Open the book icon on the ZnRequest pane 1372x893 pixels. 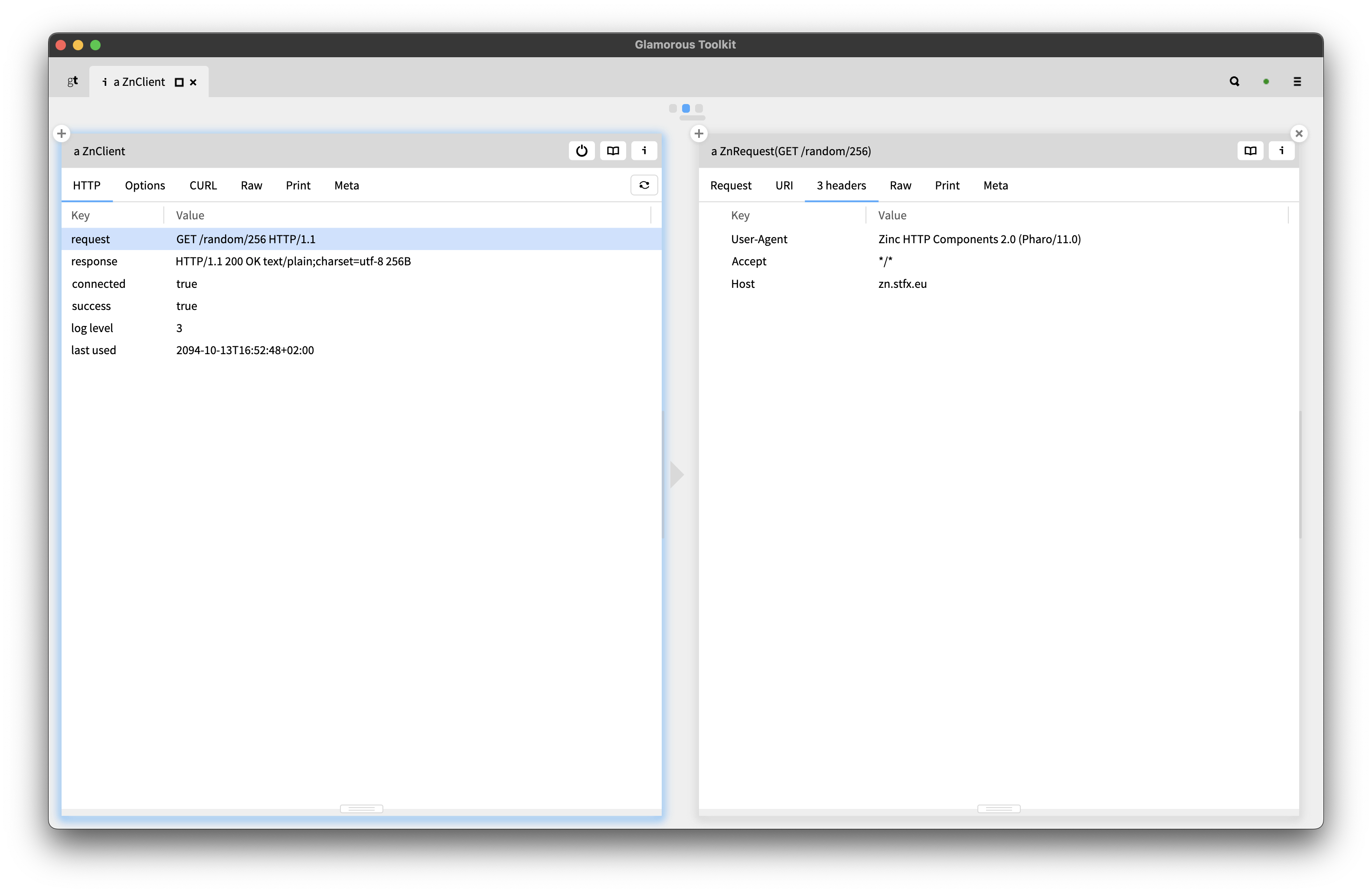pos(1250,150)
